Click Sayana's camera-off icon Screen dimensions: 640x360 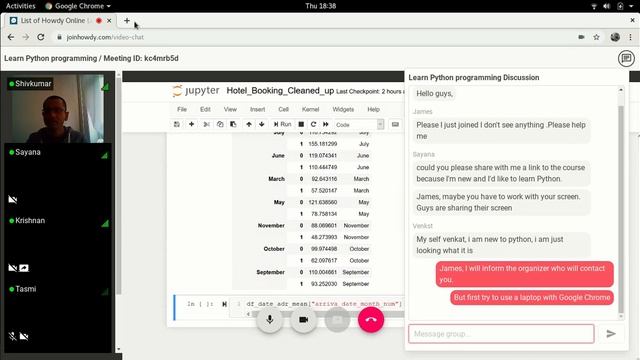13,199
